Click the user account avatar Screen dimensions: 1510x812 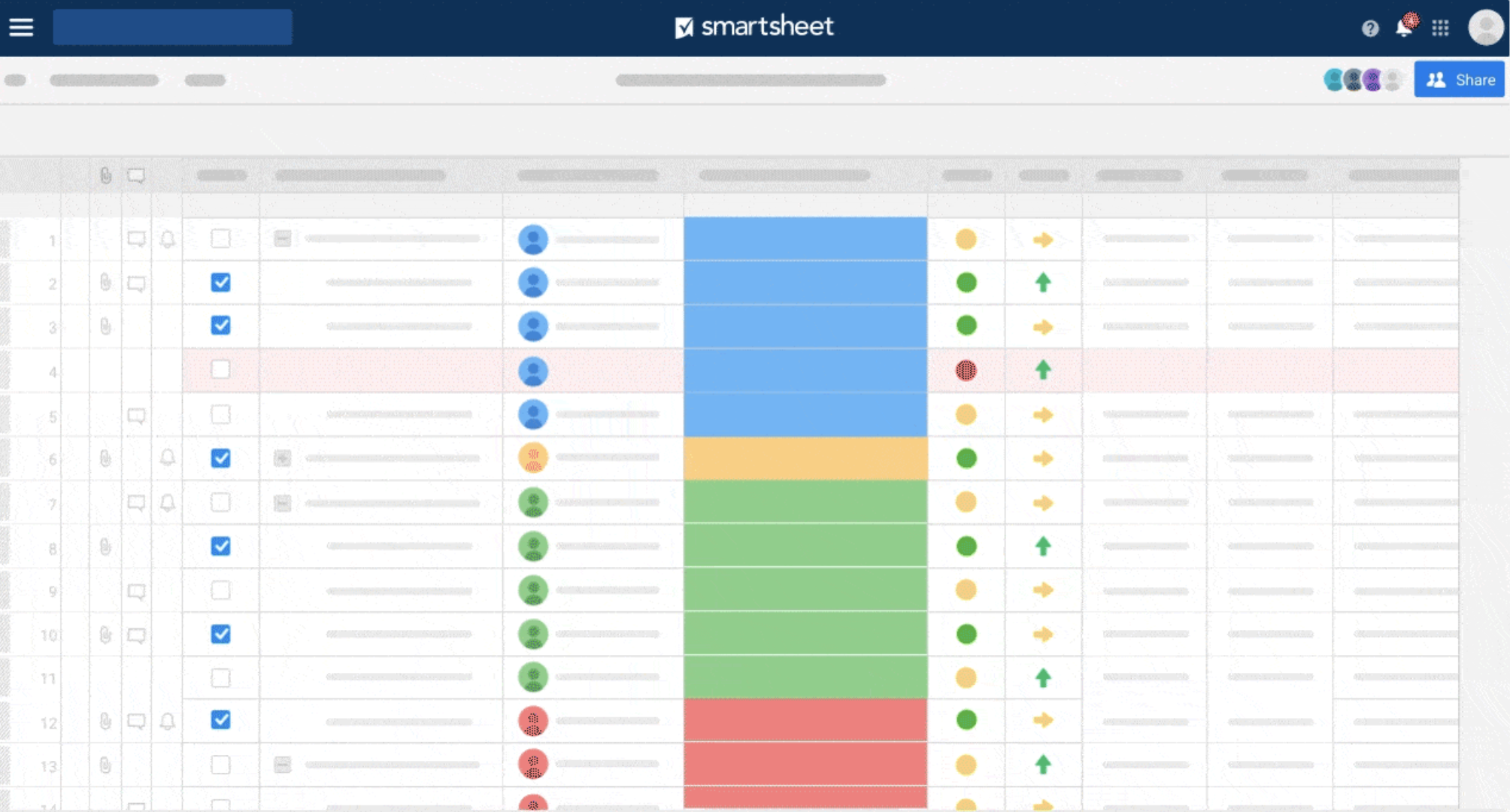point(1485,28)
